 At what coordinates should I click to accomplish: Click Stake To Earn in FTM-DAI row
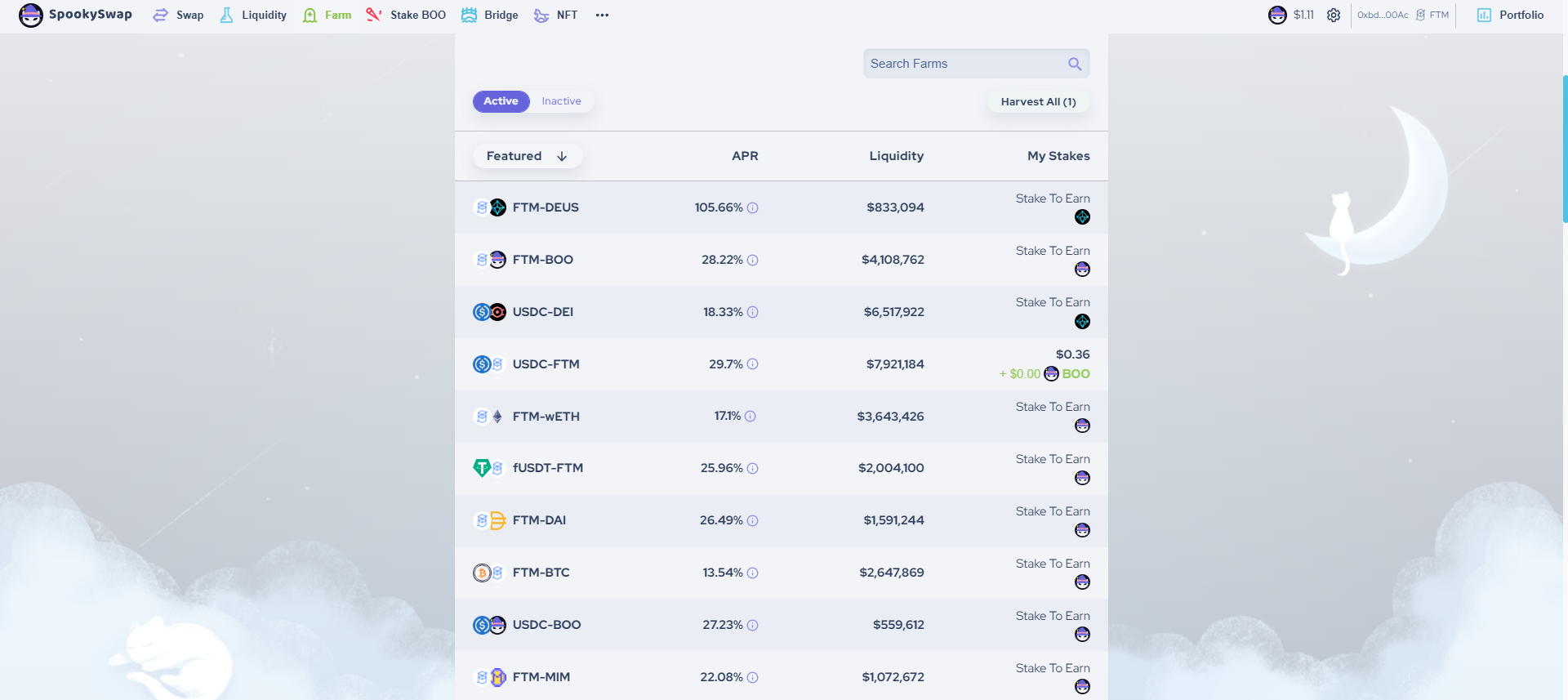click(x=1053, y=511)
